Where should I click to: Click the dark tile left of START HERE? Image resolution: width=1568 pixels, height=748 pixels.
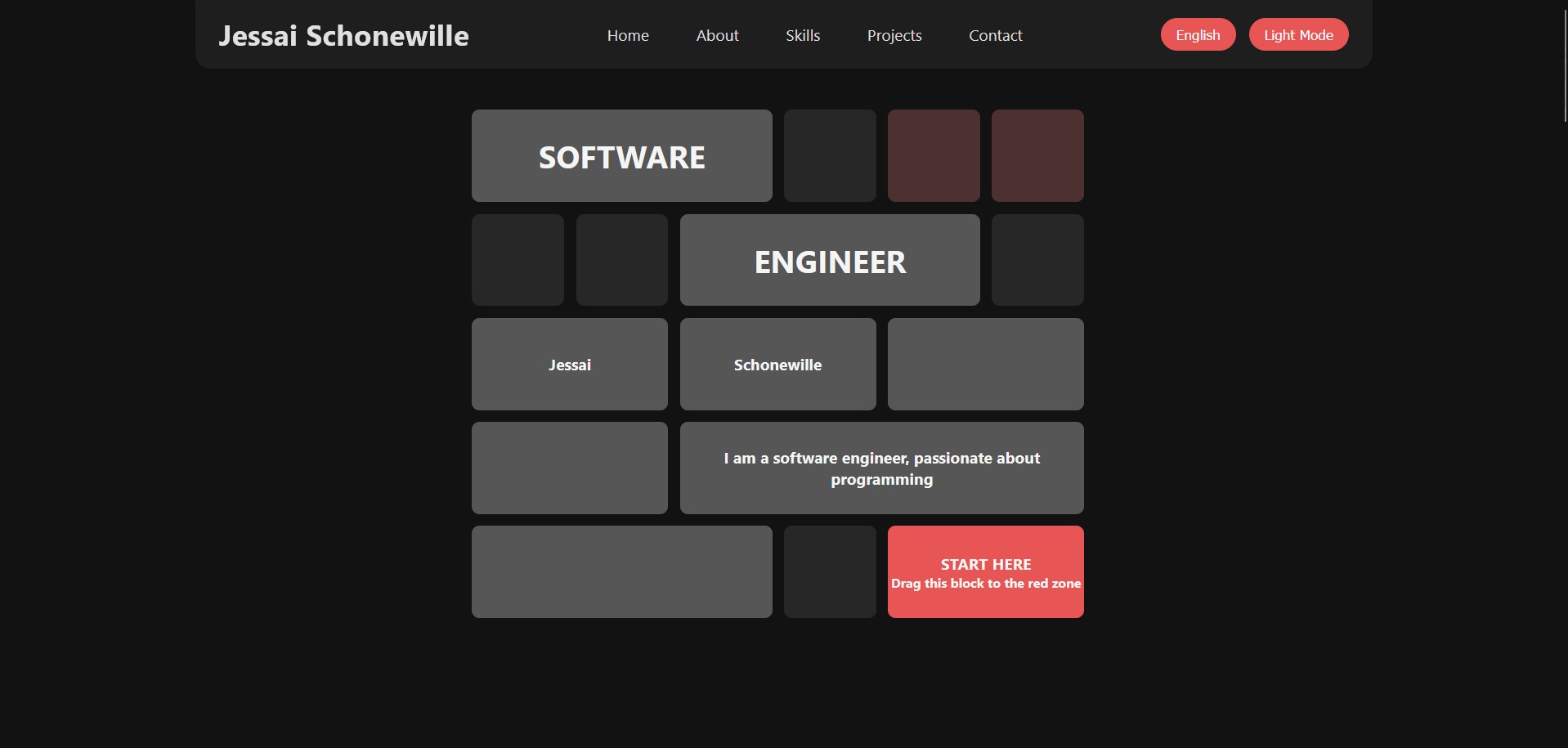tap(829, 572)
